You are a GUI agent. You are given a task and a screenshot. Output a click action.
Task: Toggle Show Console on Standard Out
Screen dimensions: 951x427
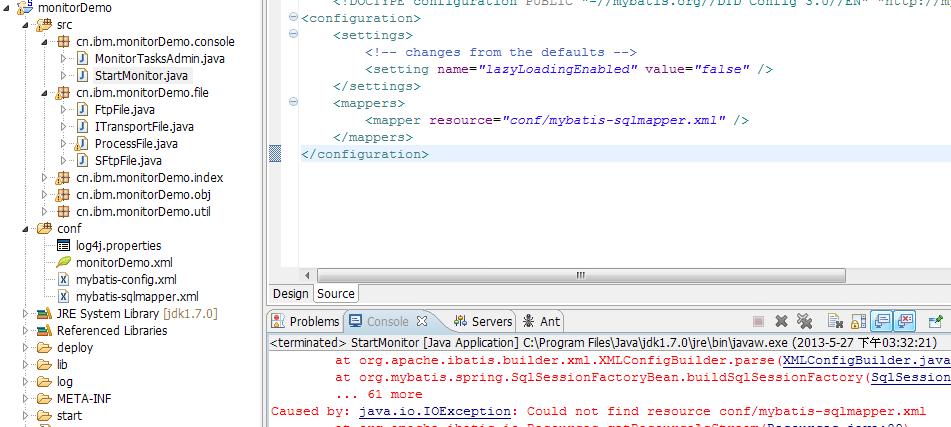point(880,321)
